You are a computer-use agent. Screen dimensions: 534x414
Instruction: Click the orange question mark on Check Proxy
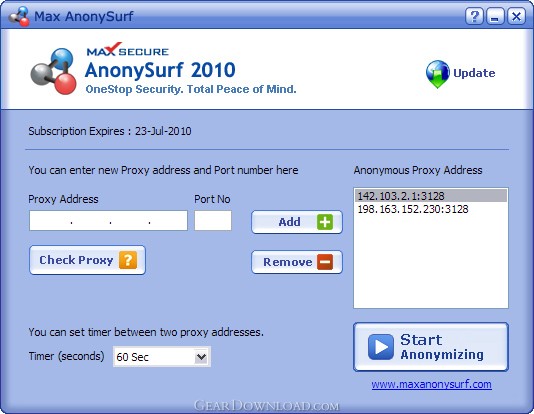click(x=128, y=260)
